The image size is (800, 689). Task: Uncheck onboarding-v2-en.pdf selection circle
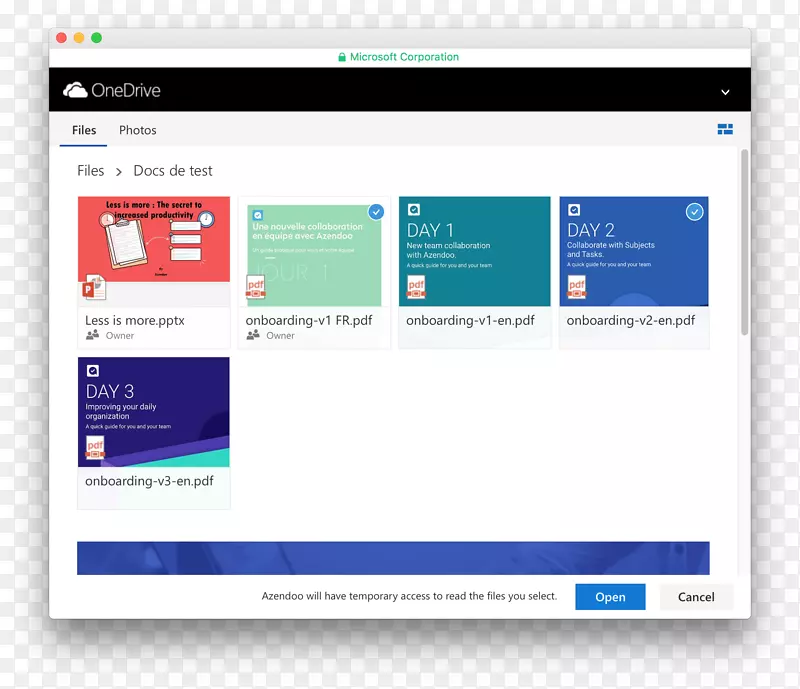click(x=694, y=211)
